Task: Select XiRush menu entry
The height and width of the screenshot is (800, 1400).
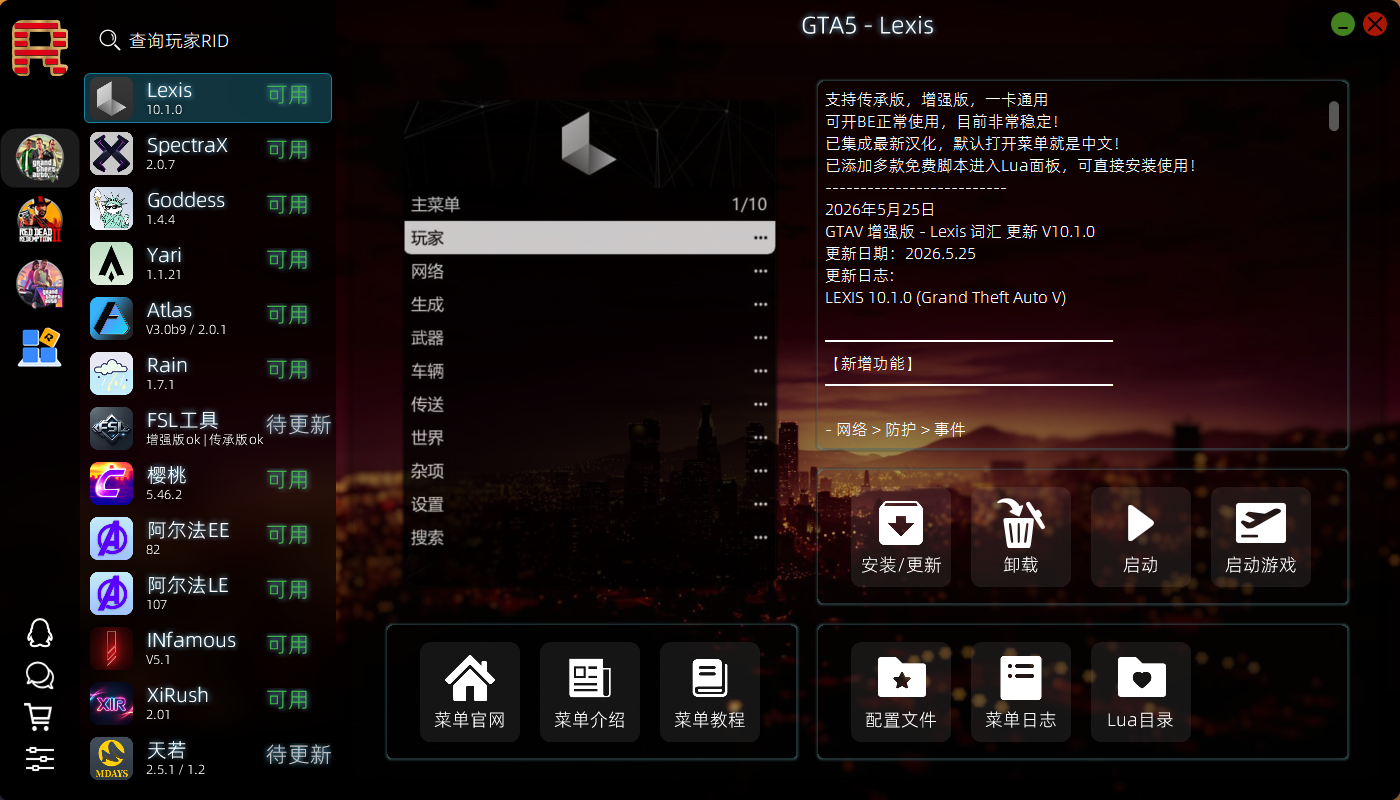Action: 208,703
